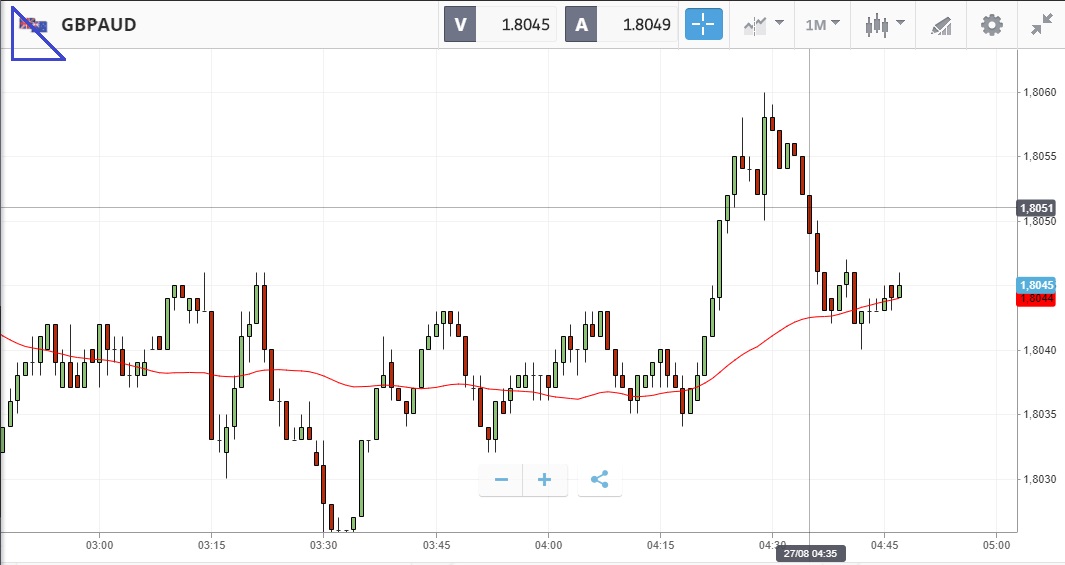
Task: Collapse the chart with shrink arrows icon
Action: click(x=1042, y=25)
